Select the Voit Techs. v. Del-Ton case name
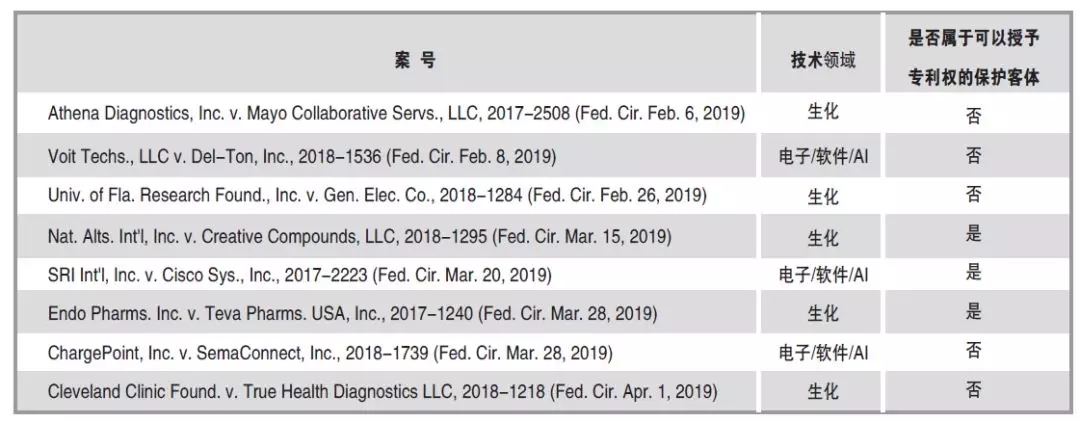The image size is (1080, 422). click(302, 156)
